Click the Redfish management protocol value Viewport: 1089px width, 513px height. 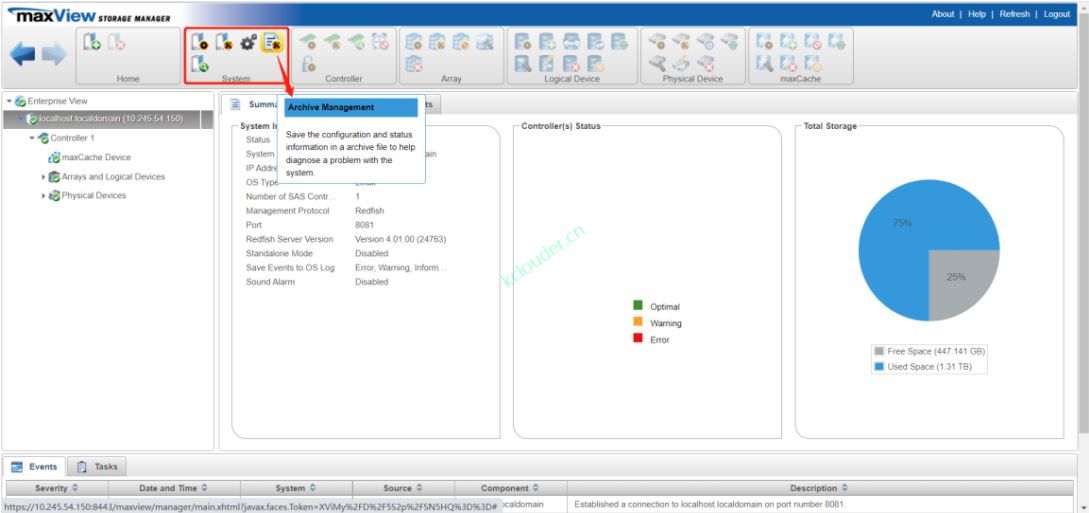point(369,210)
